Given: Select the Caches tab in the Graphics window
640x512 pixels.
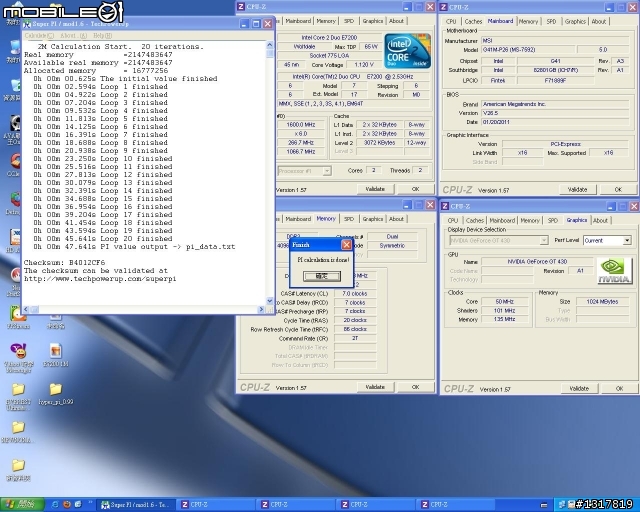Looking at the screenshot, I should click(x=475, y=220).
